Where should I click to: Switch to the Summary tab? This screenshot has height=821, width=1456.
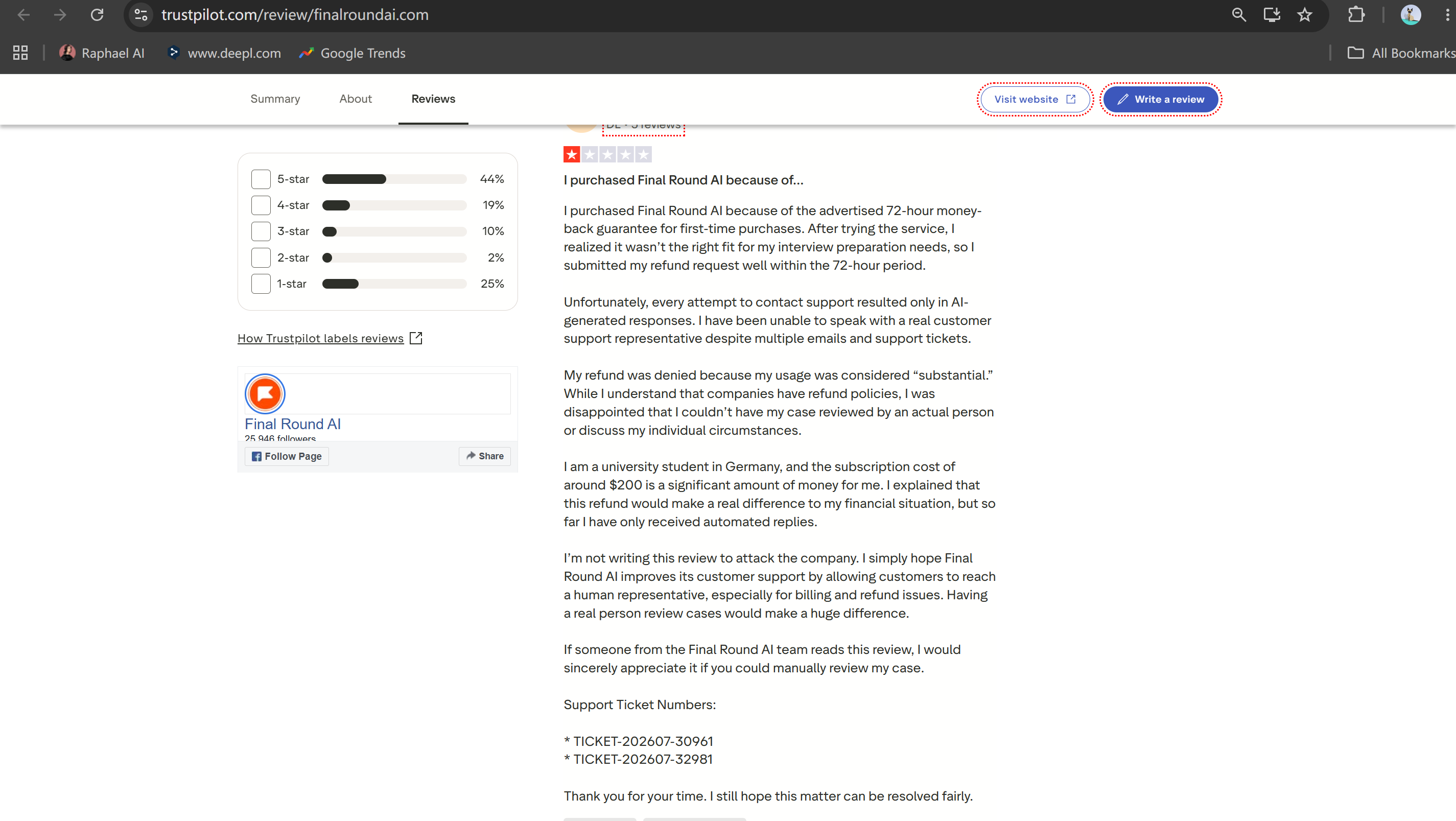(275, 99)
